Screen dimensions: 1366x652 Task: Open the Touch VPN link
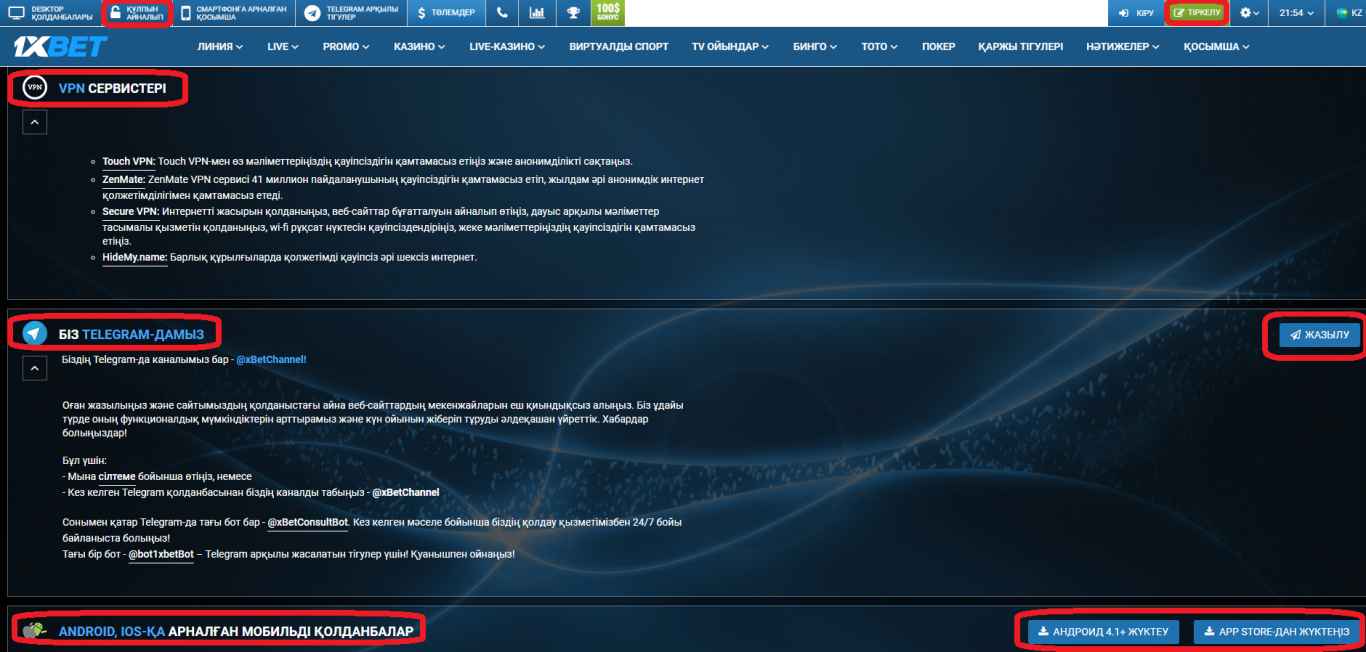(129, 161)
